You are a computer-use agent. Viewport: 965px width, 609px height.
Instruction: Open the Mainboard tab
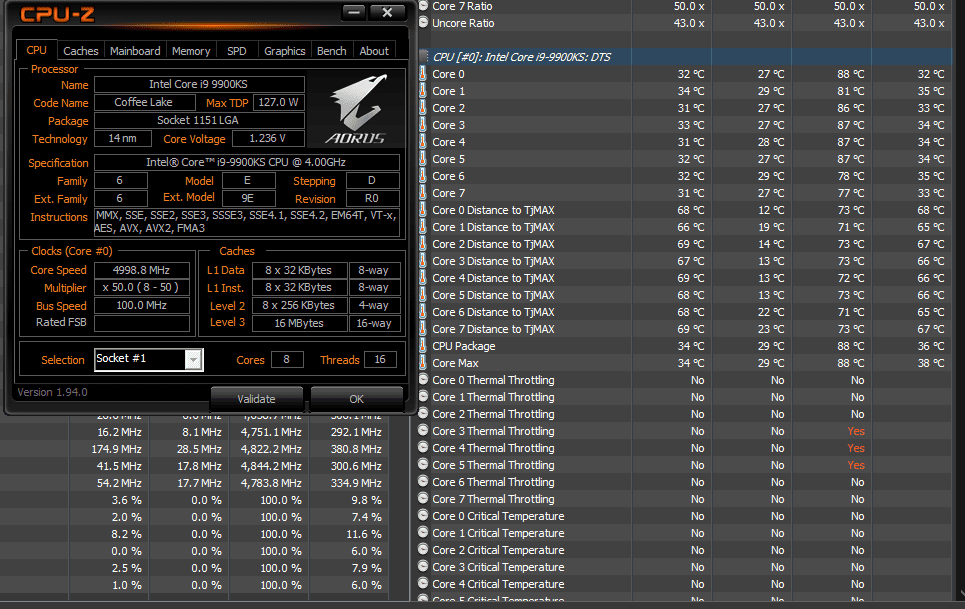135,51
